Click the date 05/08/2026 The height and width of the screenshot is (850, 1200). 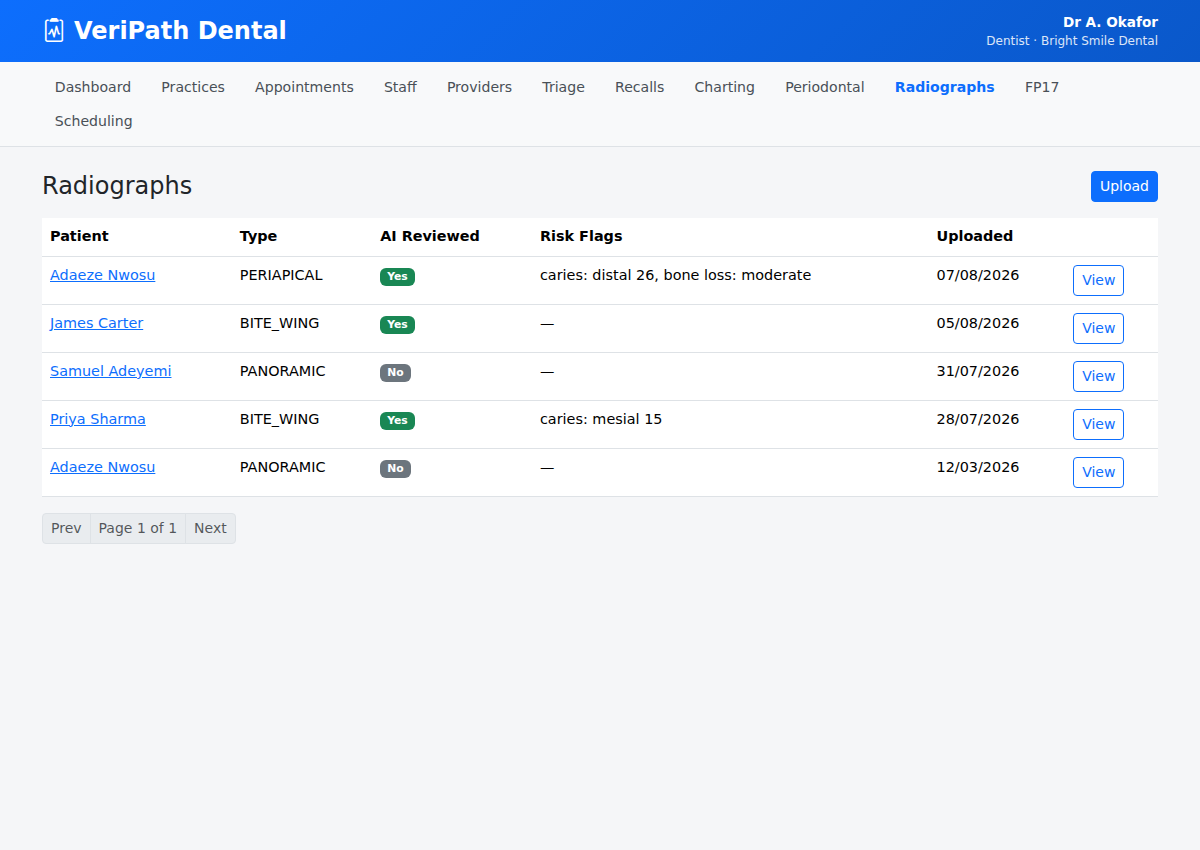point(978,323)
